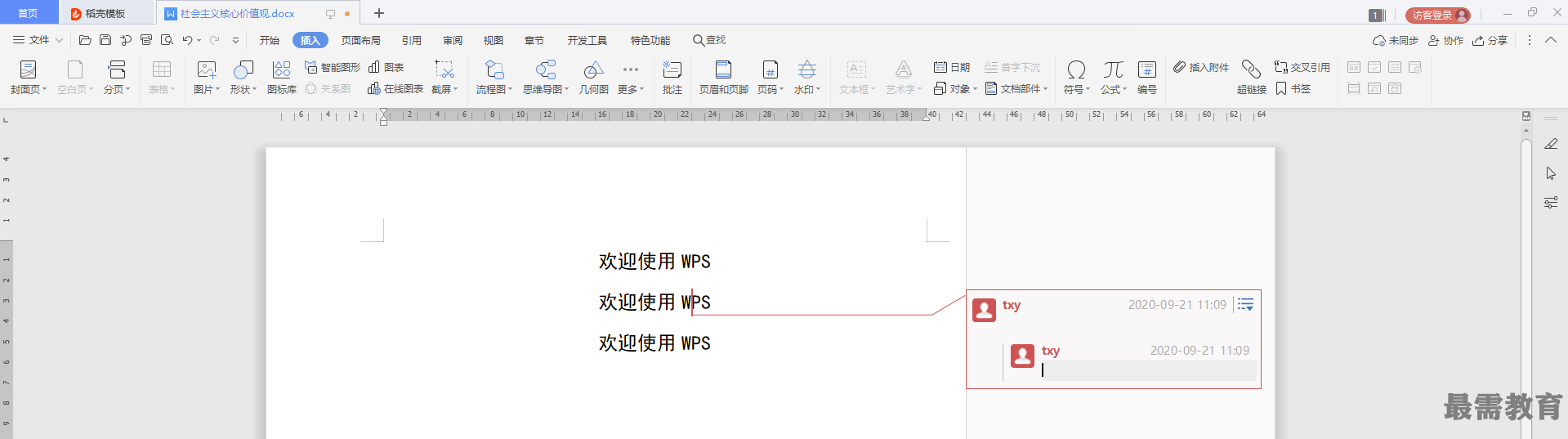Open a new tab with the plus button
The width and height of the screenshot is (1568, 439).
click(379, 13)
